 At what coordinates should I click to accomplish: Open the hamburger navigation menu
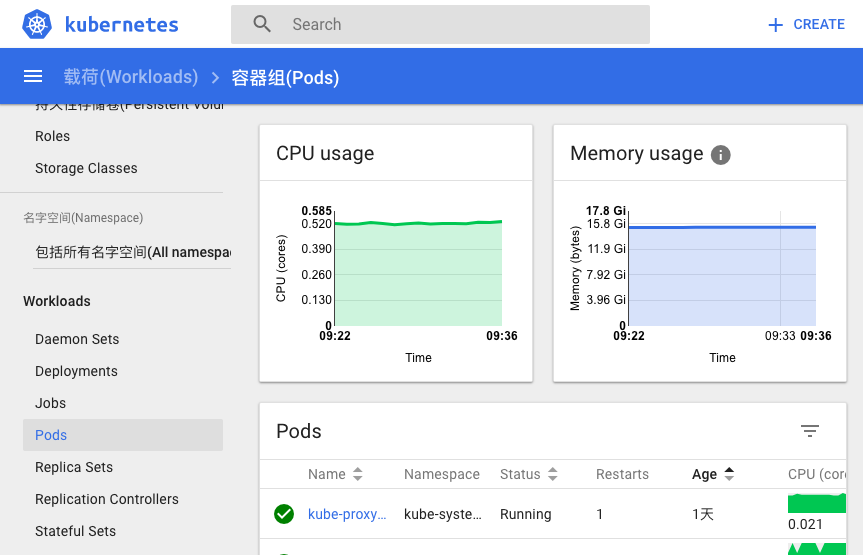[x=33, y=77]
